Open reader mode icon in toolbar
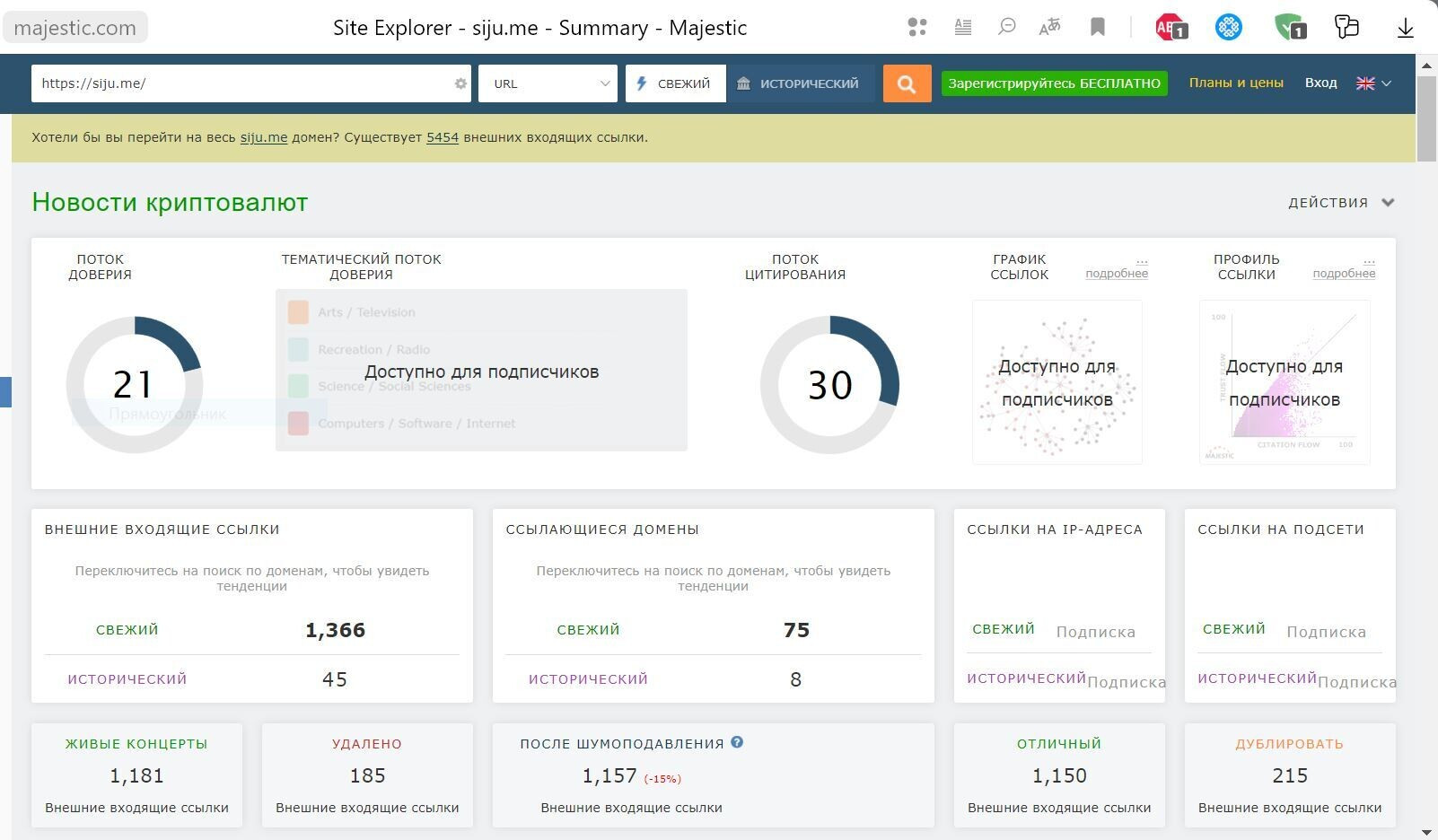Image resolution: width=1438 pixels, height=840 pixels. point(963,28)
